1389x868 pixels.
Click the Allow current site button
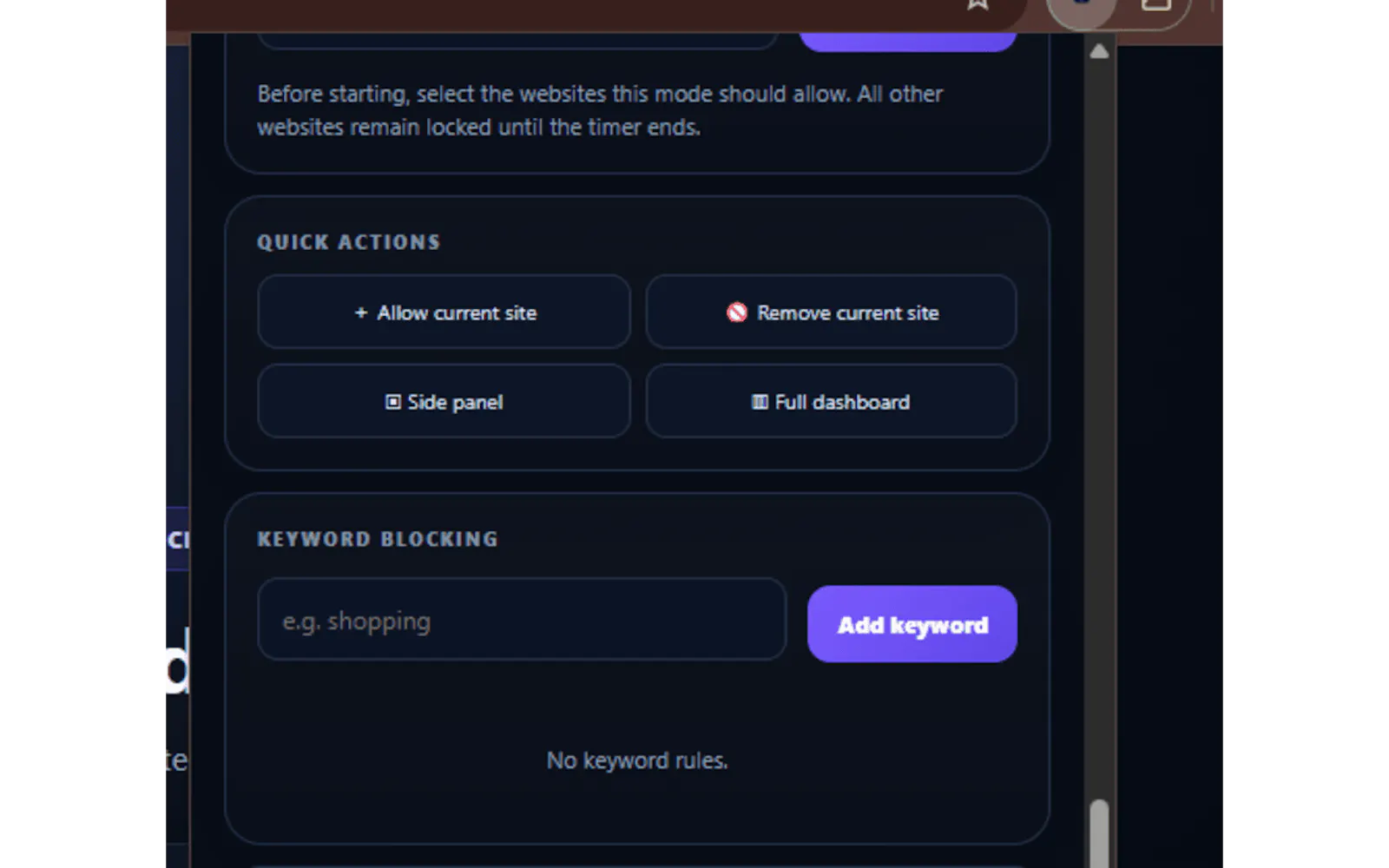[444, 312]
